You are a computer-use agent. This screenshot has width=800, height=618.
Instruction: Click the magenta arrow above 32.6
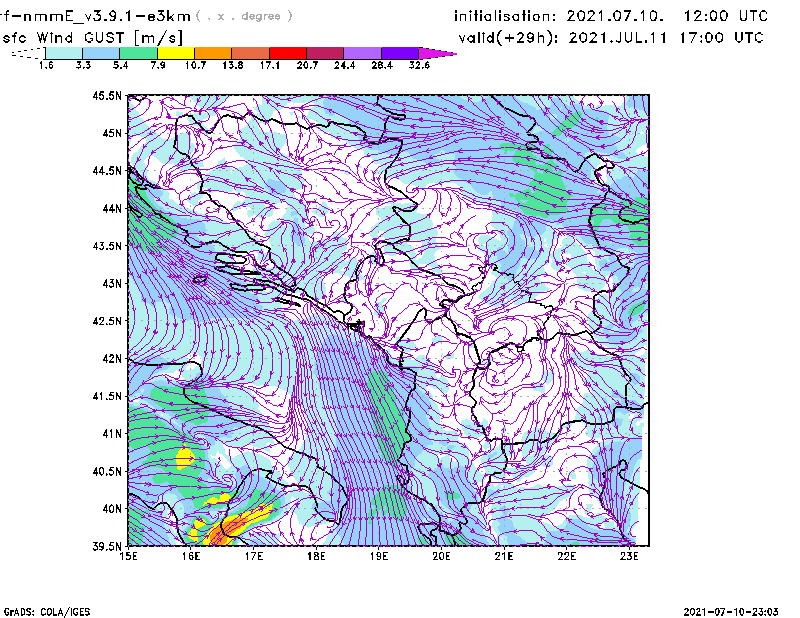437,53
